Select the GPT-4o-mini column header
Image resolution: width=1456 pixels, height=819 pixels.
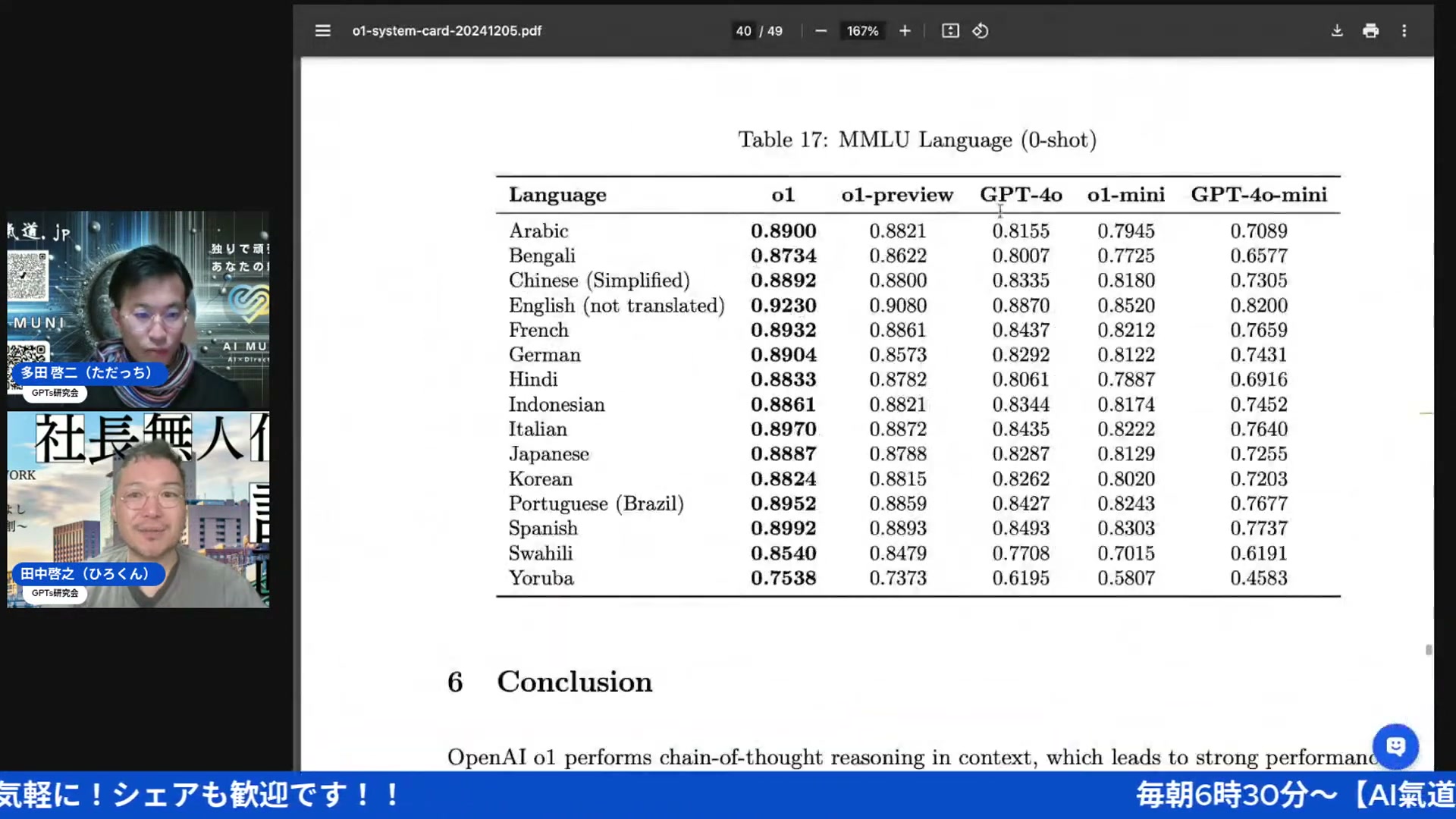1259,195
